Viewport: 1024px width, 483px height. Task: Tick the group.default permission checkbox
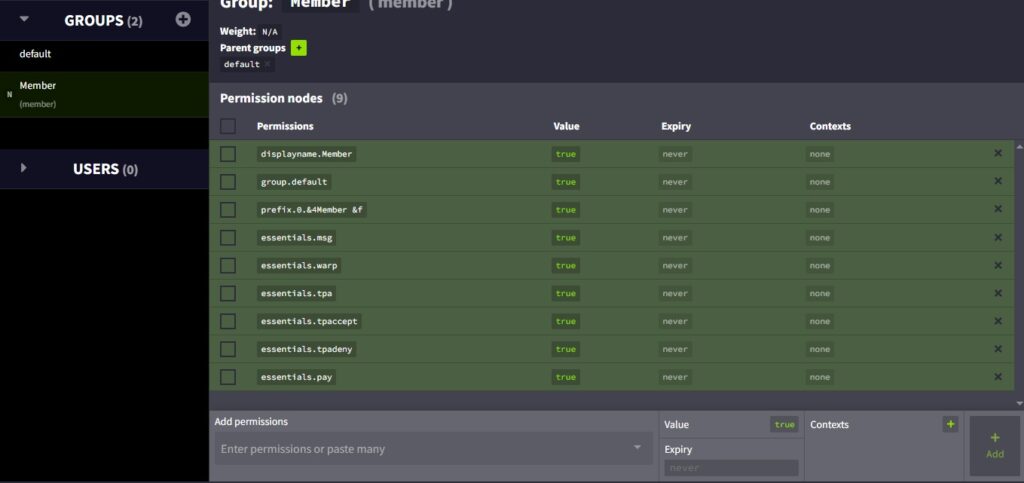click(228, 182)
